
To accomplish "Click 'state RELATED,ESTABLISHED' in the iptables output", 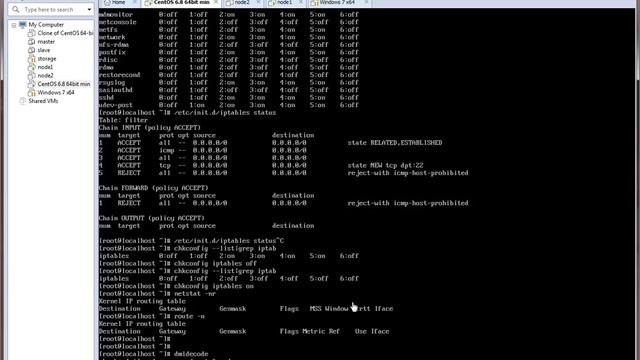I will click(x=395, y=143).
